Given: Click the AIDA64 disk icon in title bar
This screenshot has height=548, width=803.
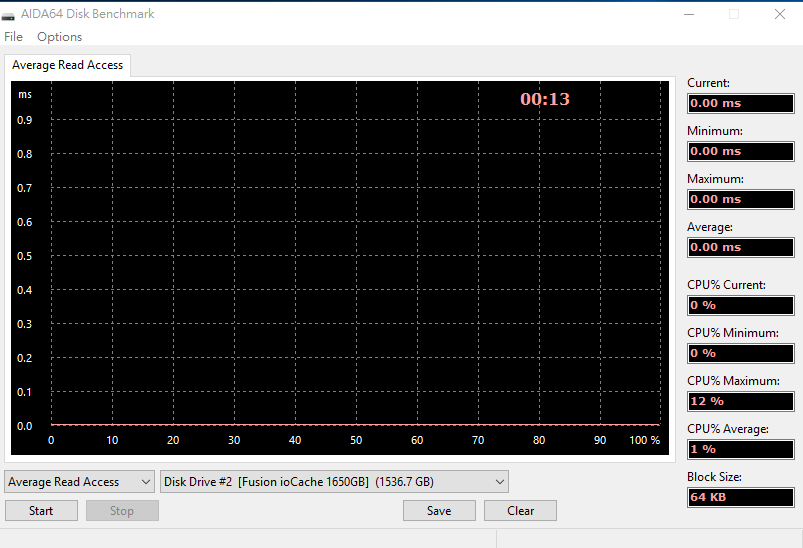Looking at the screenshot, I should pos(8,15).
